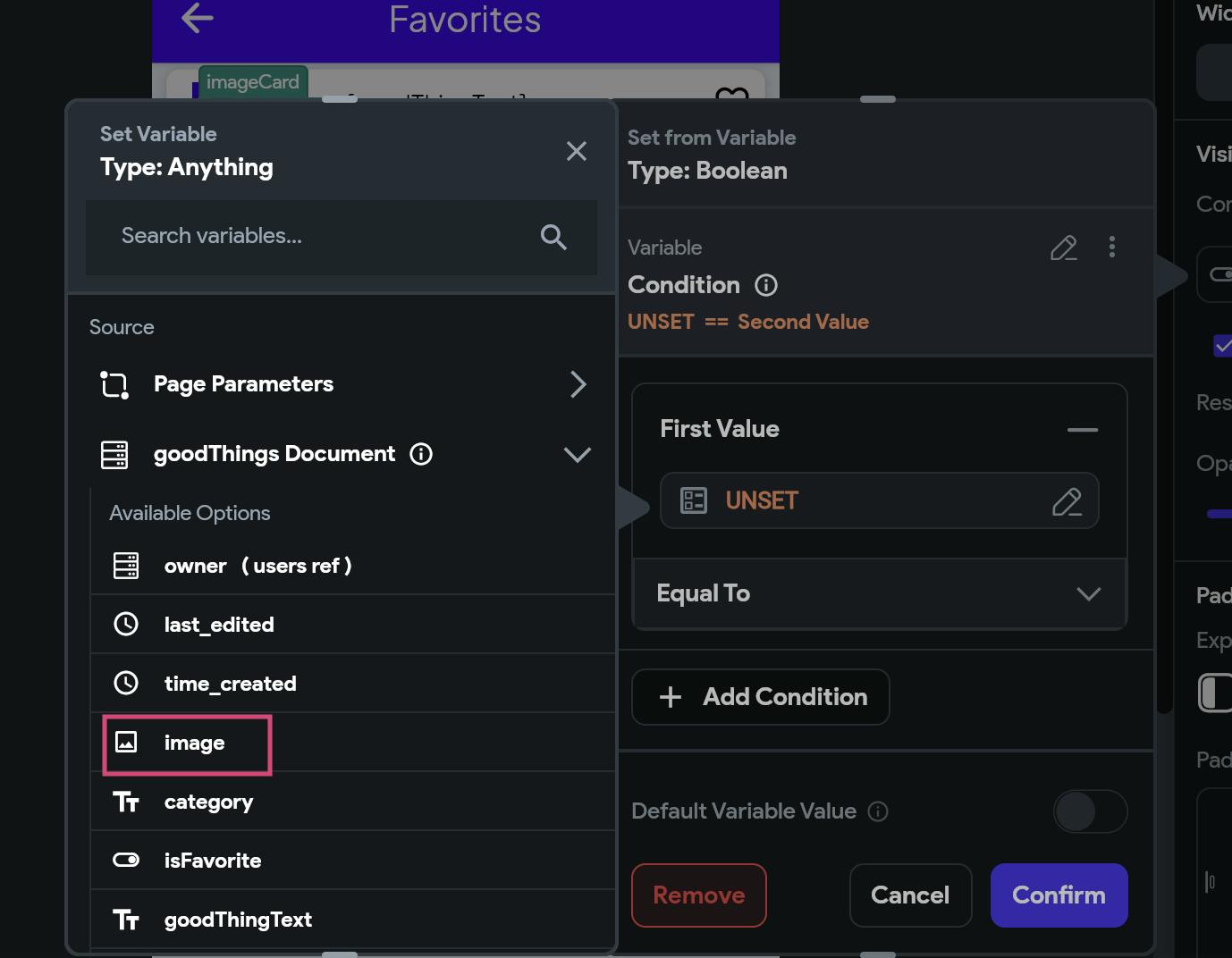Click the edit pencil in UNSET field
This screenshot has width=1232, height=958.
1067,501
